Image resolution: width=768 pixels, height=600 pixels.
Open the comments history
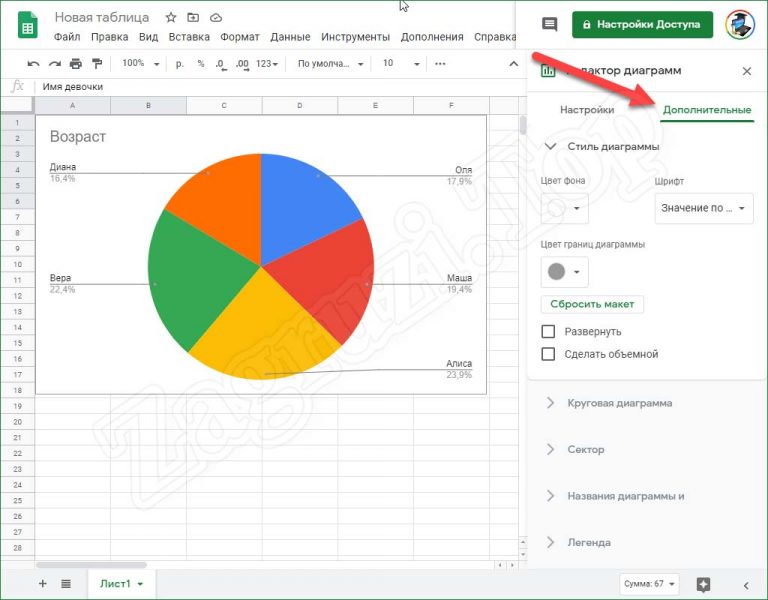(x=550, y=24)
